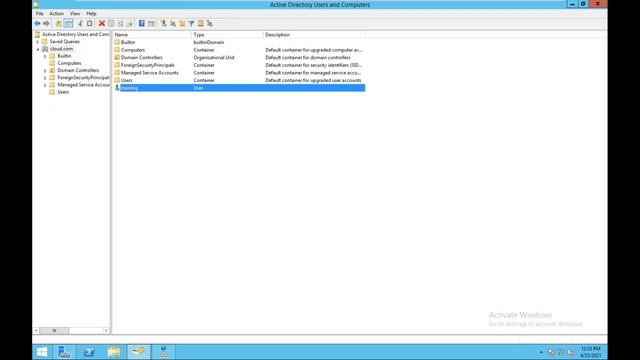Sort by the Name column header
Screen dimensions: 640x360
(151, 35)
